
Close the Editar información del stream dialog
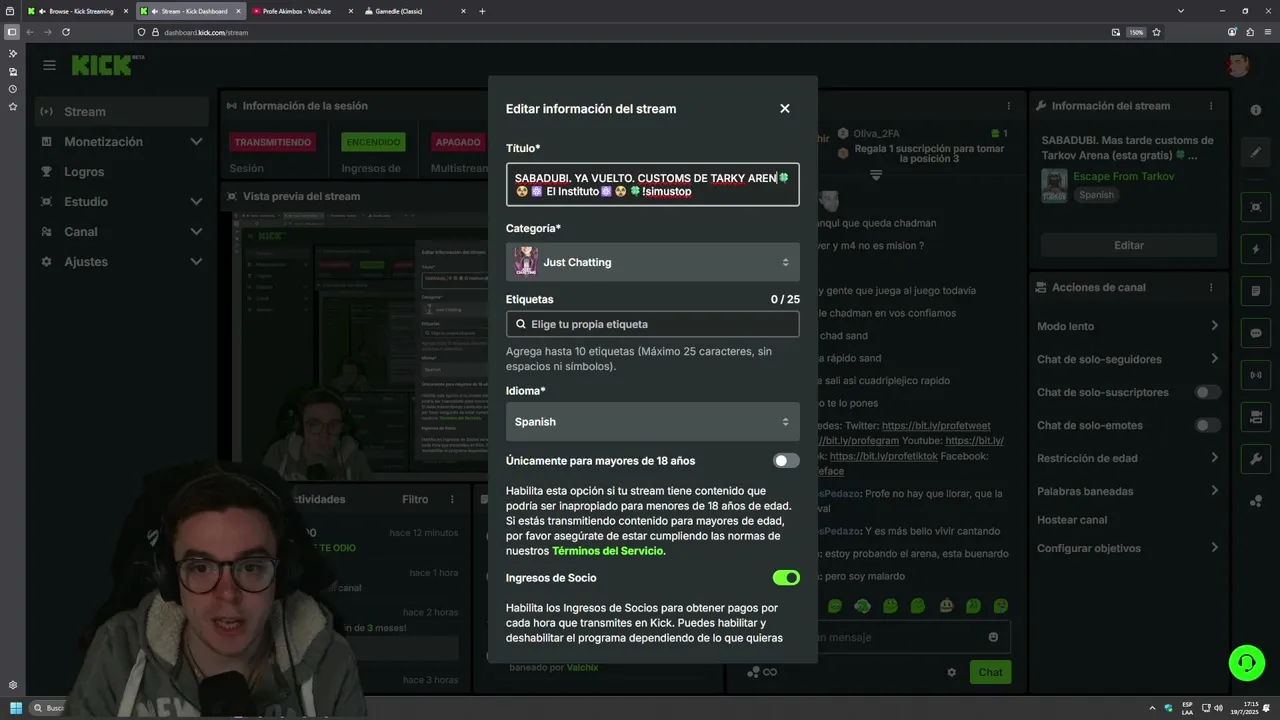(785, 108)
